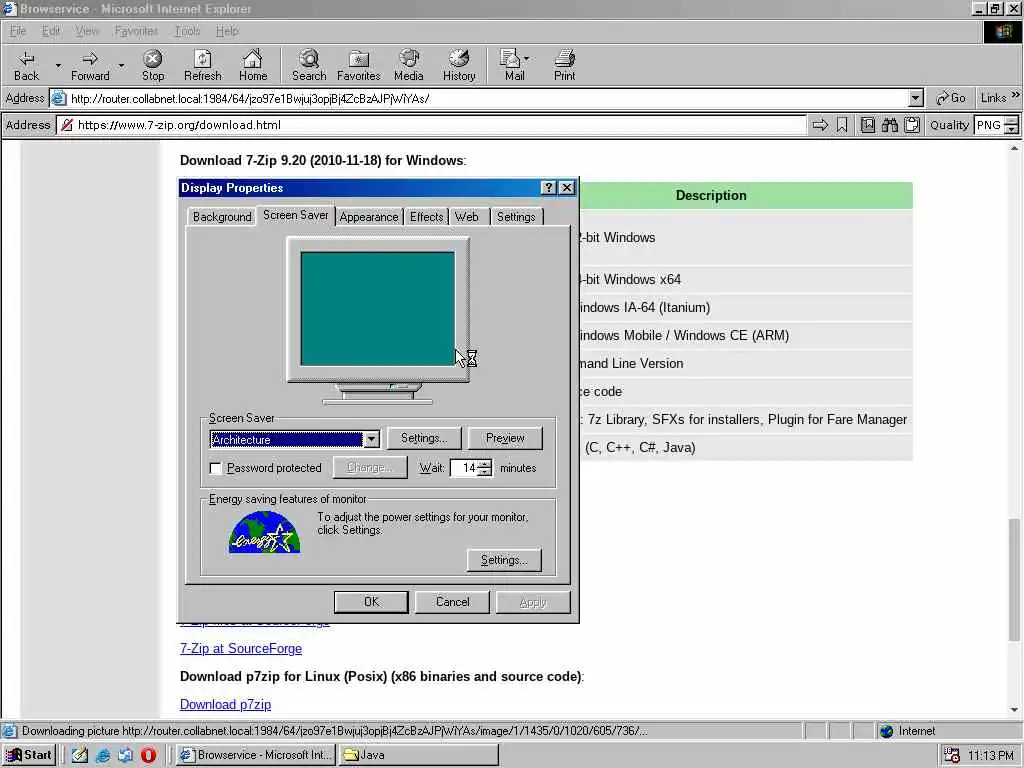Click the task scheduler tray icon
The image size is (1024, 768).
coord(952,756)
